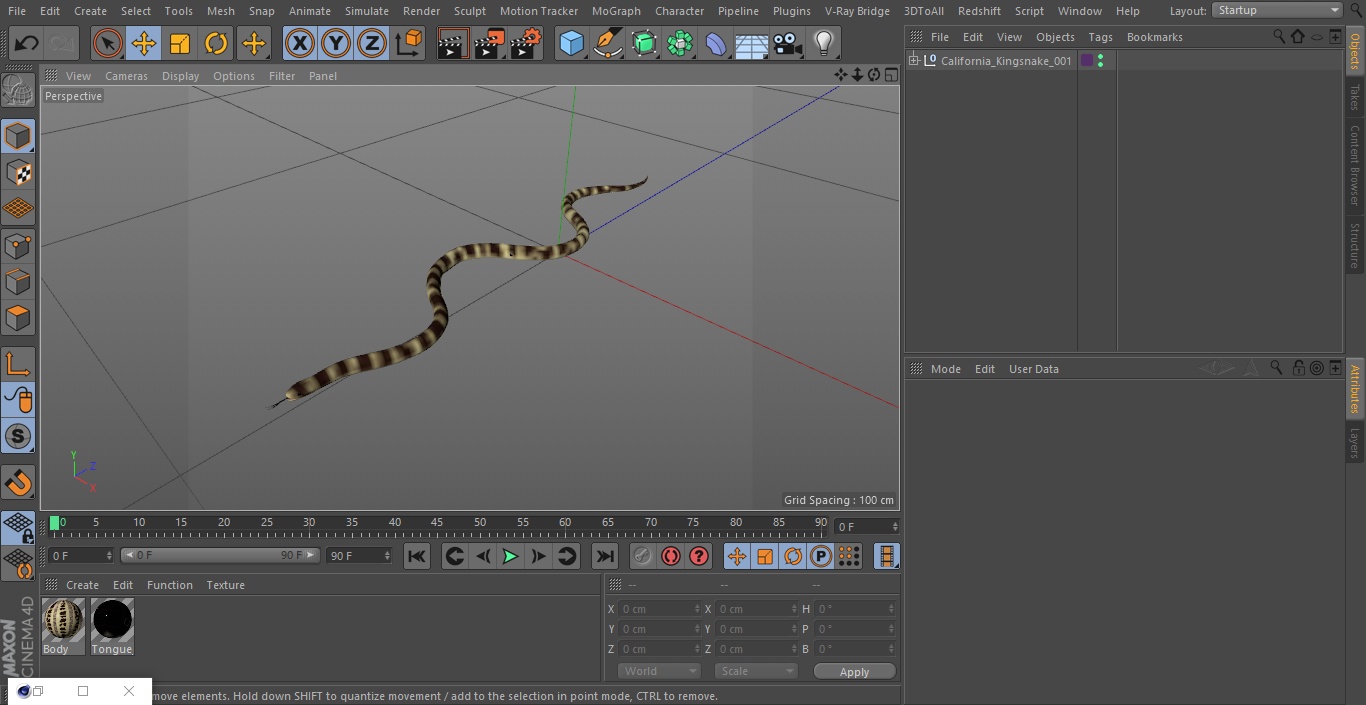Play animation forward
The image size is (1366, 705).
[510, 556]
